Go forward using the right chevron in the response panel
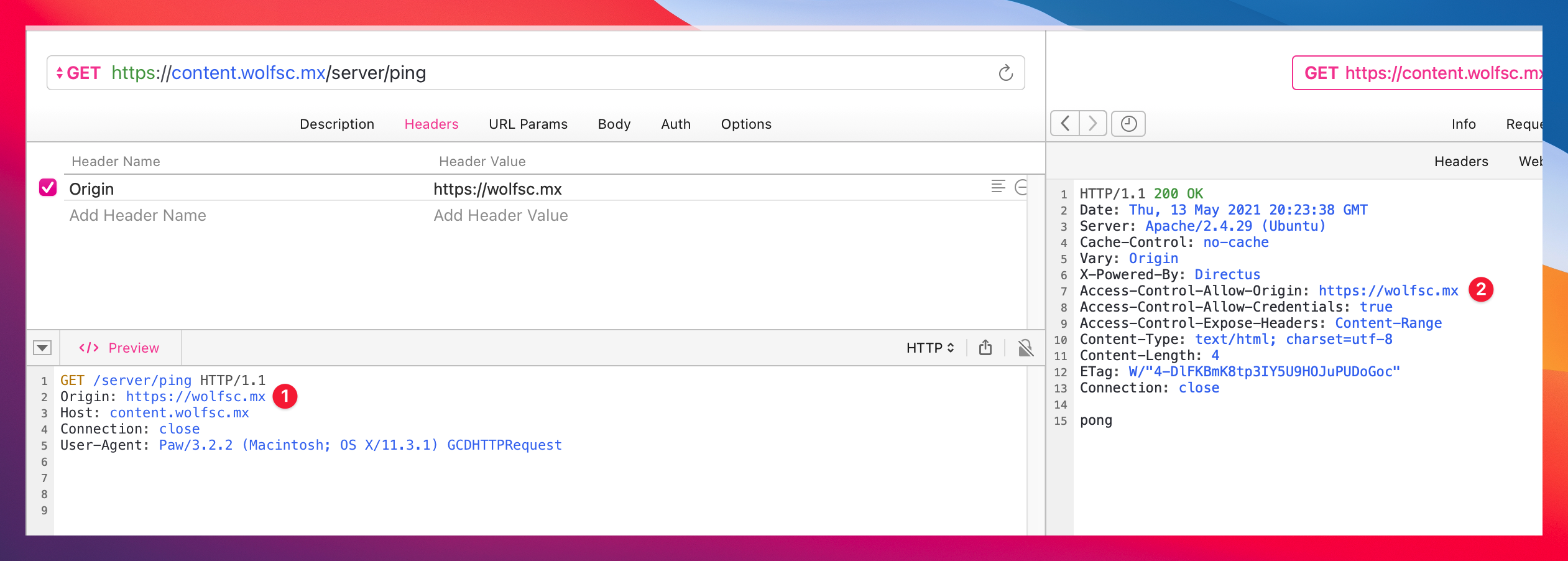This screenshot has height=561, width=1568. (x=1092, y=123)
